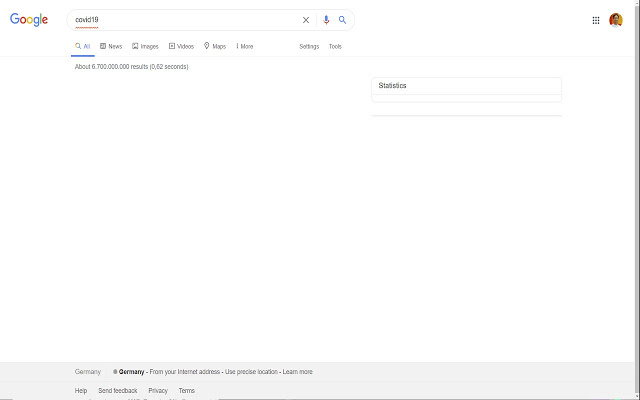
Task: Switch to the Maps tab
Action: click(x=215, y=47)
